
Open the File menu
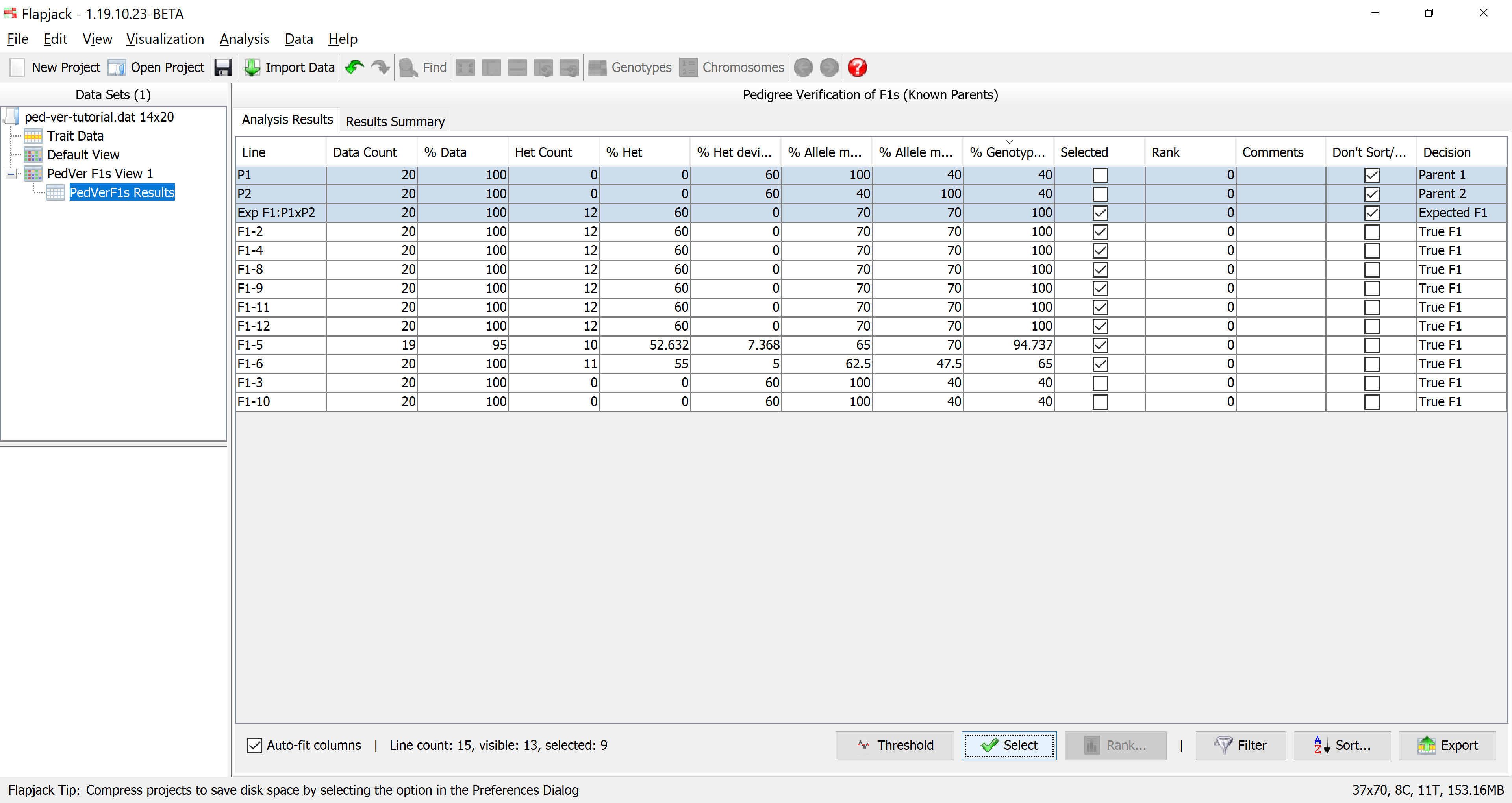point(18,39)
